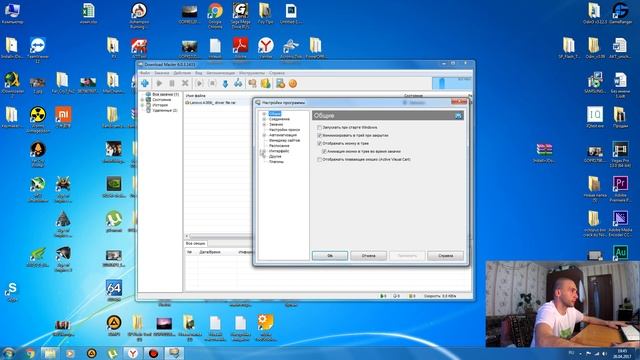Select Настройки прокси in settings tree
Image resolution: width=640 pixels, height=360 pixels.
click(x=284, y=130)
